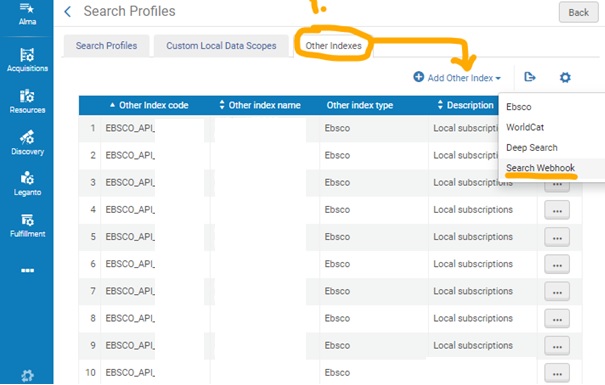The height and width of the screenshot is (385, 605).
Task: Choose Deep Search from the dropdown menu
Action: [532, 148]
